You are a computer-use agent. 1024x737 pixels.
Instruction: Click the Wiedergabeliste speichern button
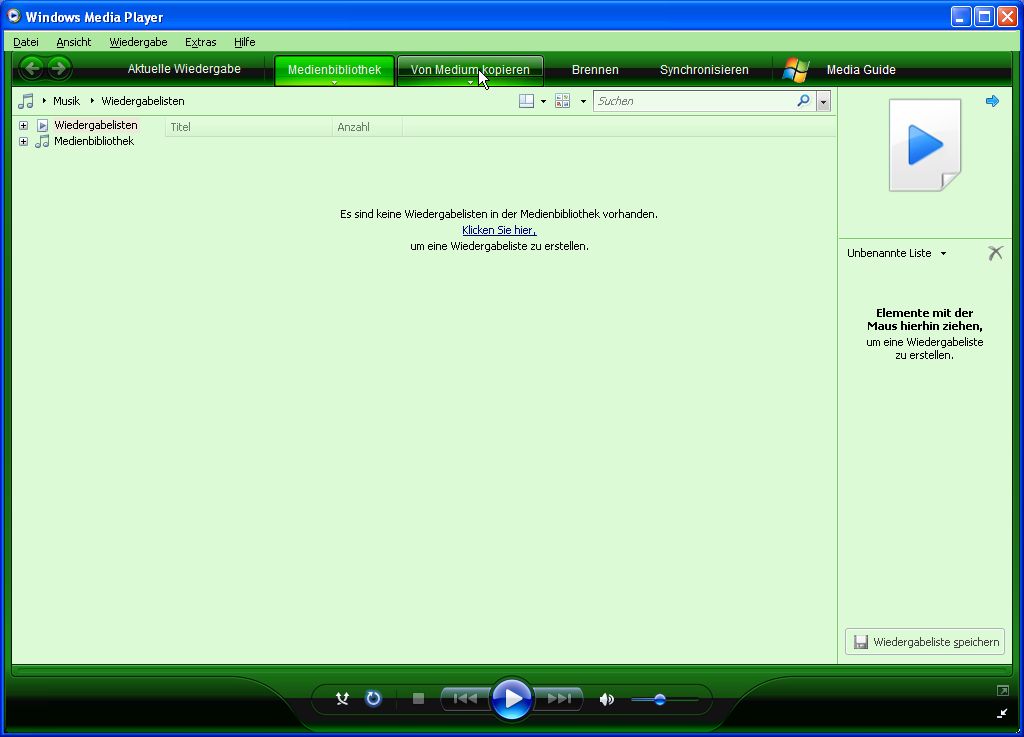(x=925, y=642)
